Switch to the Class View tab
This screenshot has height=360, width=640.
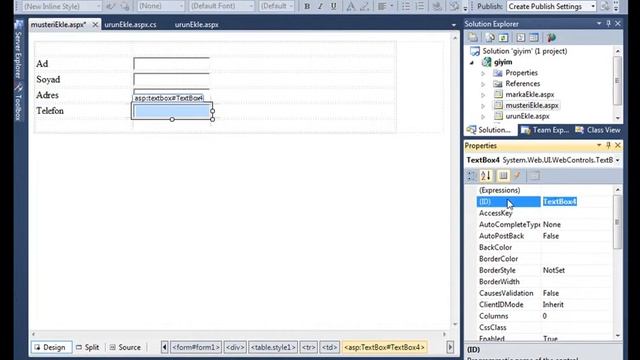(598, 130)
